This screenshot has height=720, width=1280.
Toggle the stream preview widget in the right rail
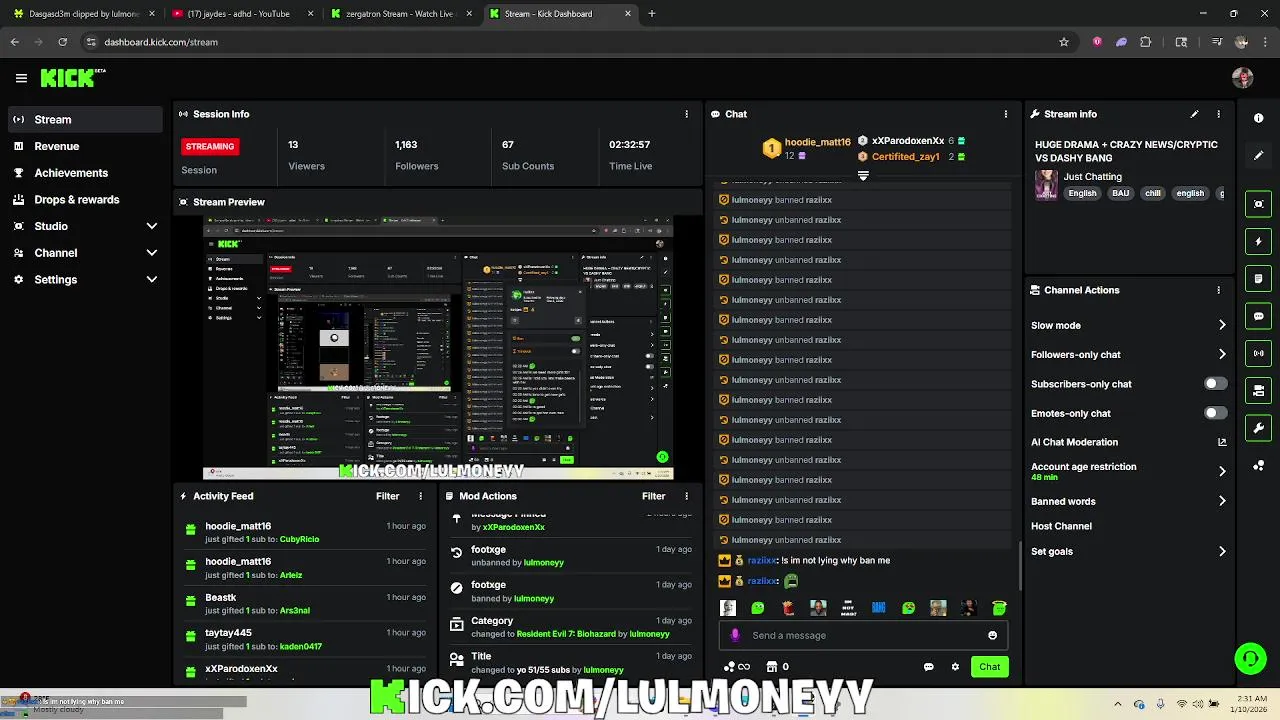[1259, 204]
